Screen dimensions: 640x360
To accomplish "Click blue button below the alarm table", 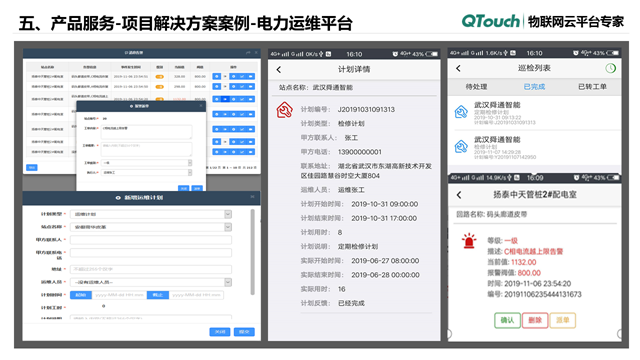I will (32, 167).
